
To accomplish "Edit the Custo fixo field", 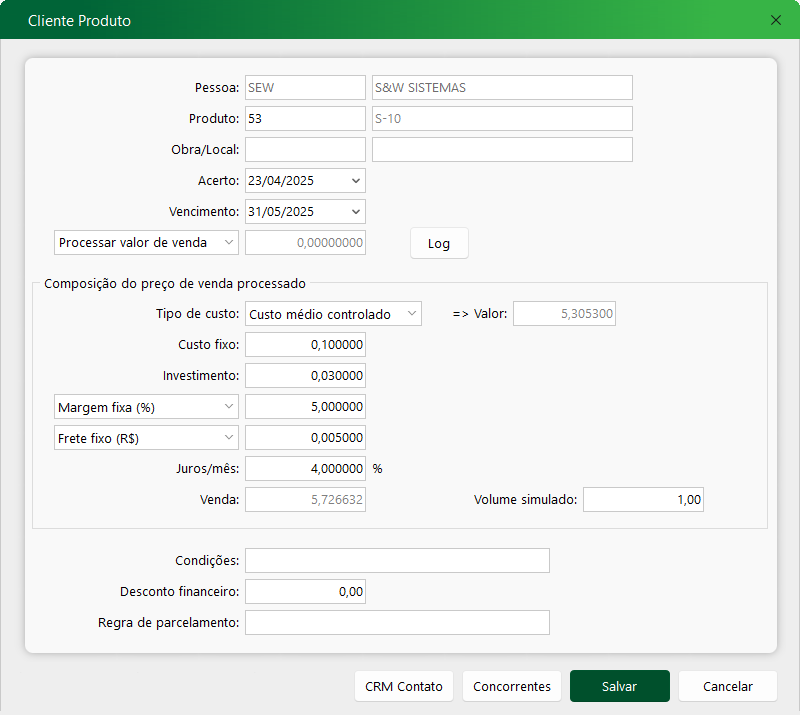I will [x=305, y=344].
